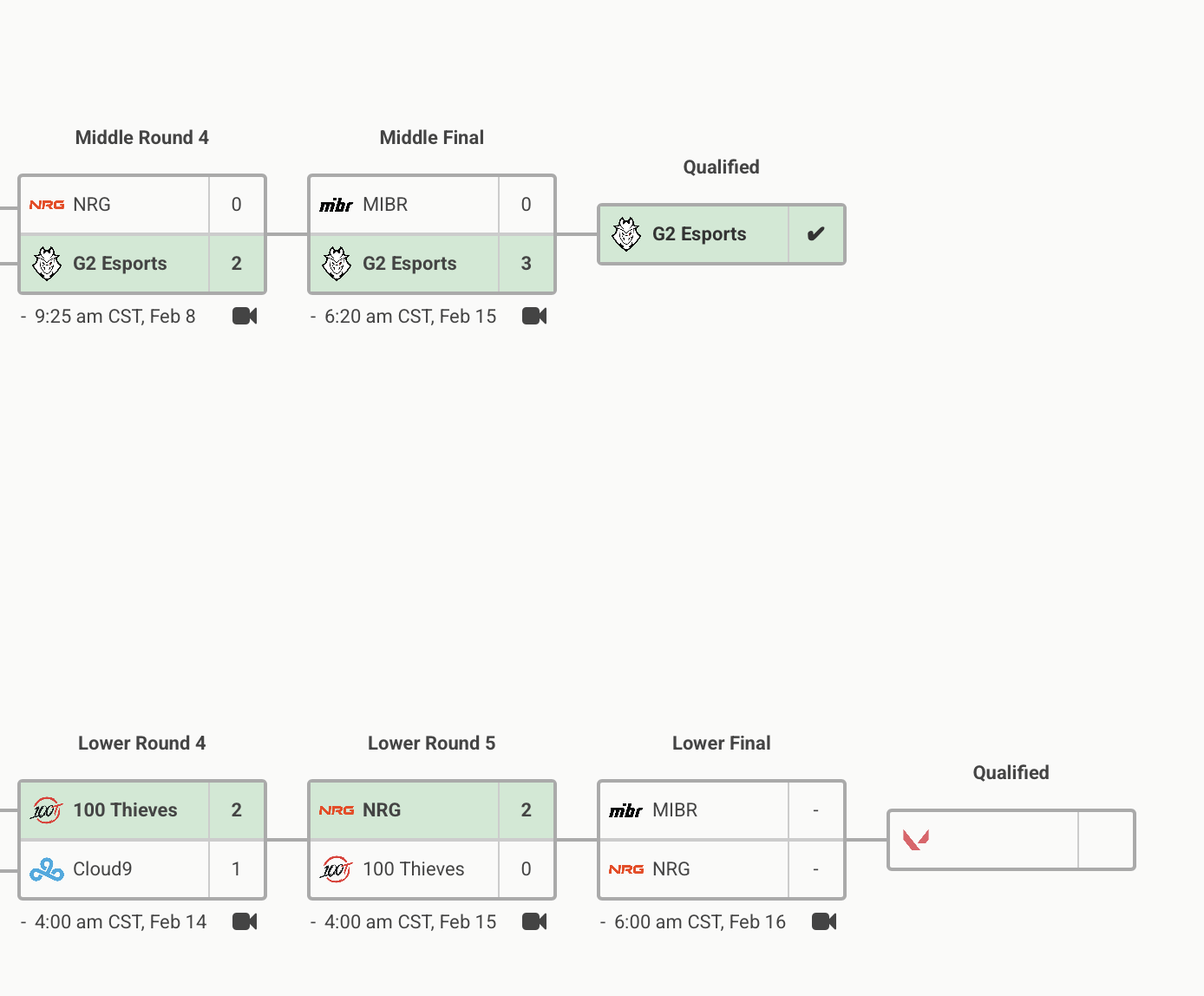Viewport: 1204px width, 996px height.
Task: Click 100 Thieves logo in Lower Round 5
Action: pos(337,869)
